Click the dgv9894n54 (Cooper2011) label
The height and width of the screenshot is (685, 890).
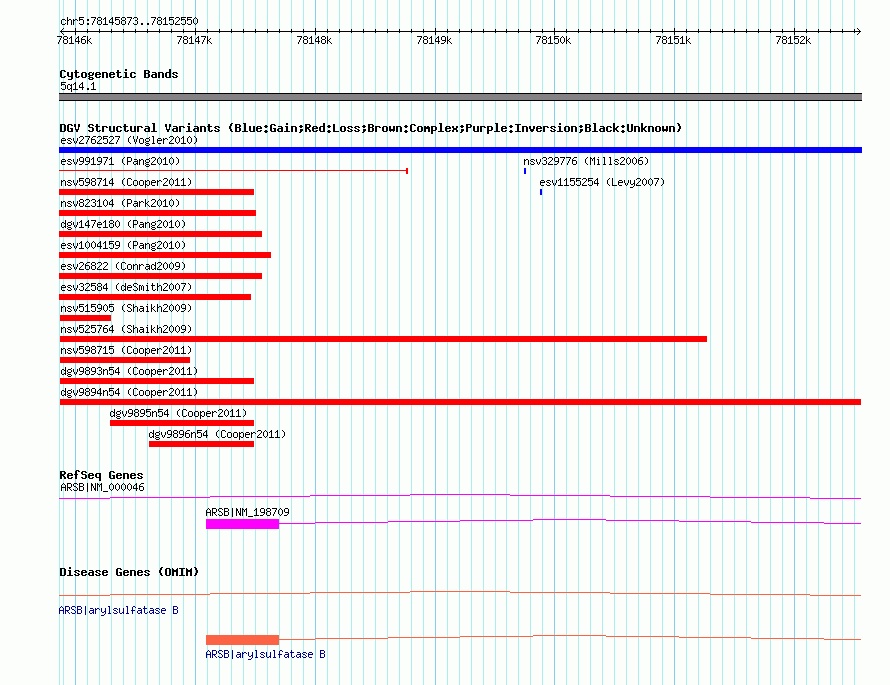coord(129,392)
